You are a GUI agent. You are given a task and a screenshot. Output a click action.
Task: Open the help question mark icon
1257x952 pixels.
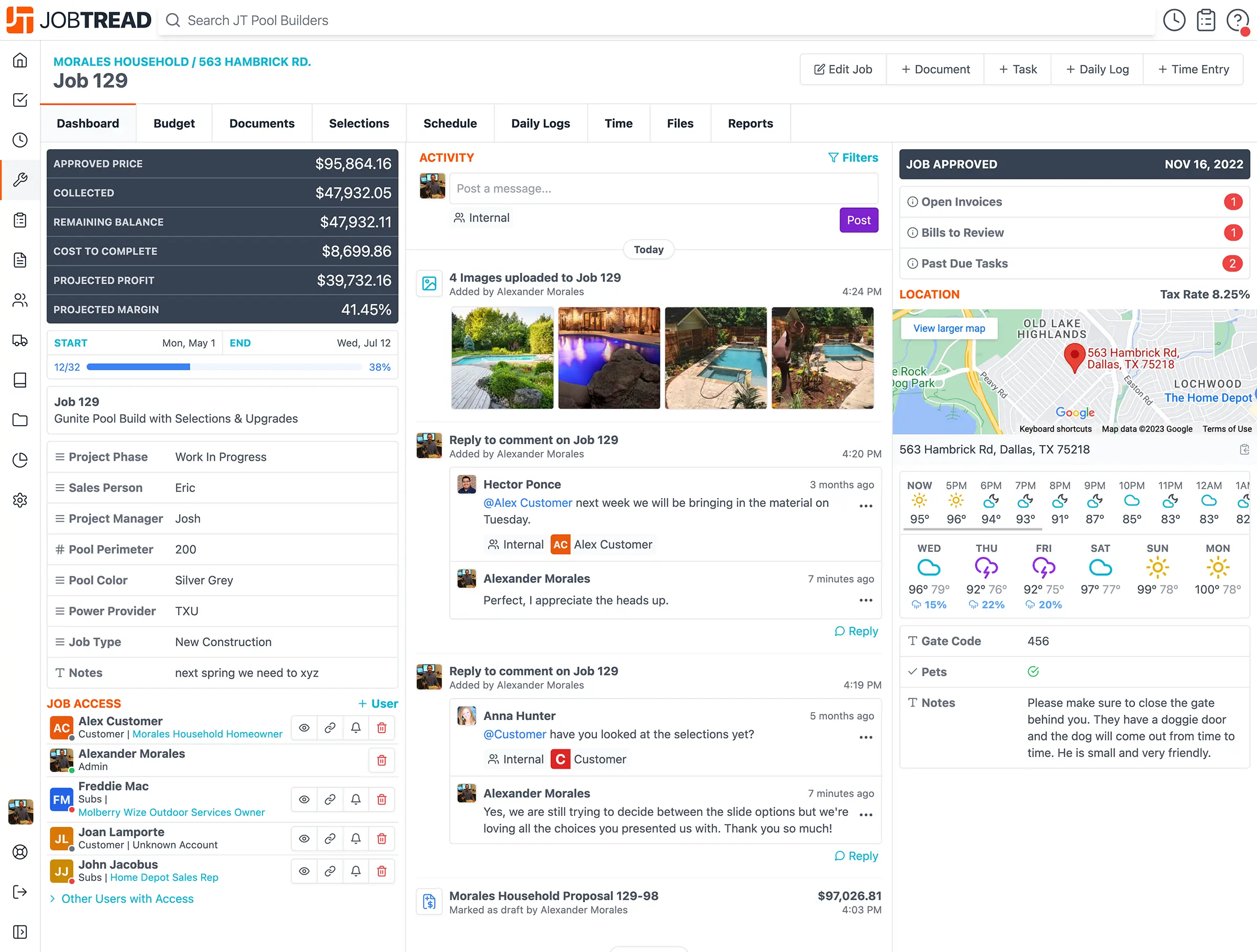click(1237, 20)
